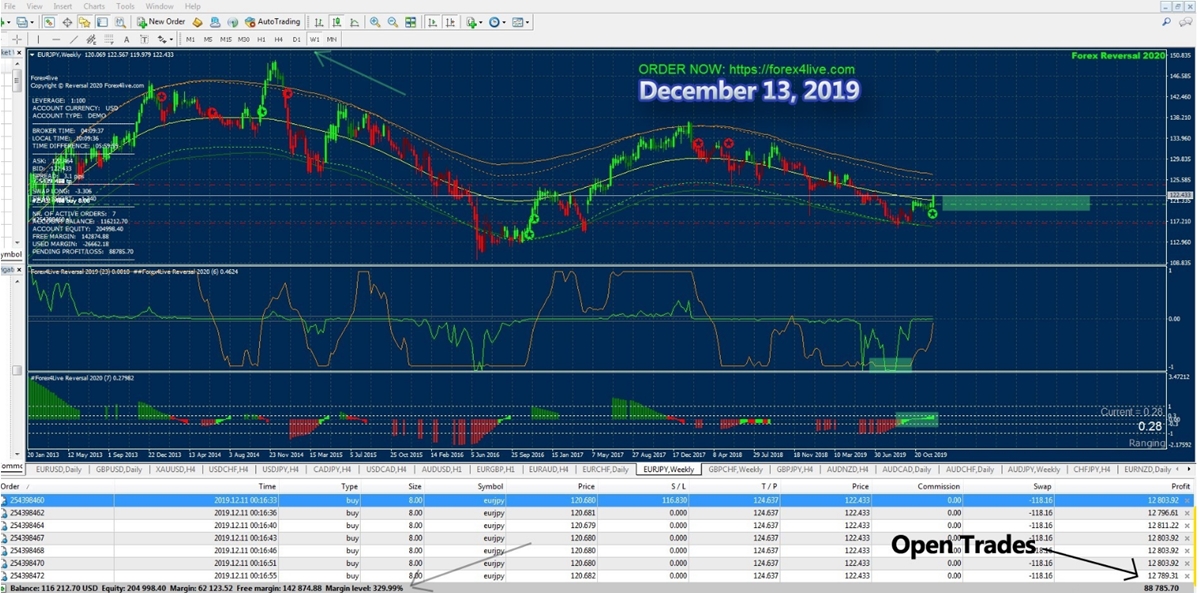
Task: Click the New Order button
Action: click(160, 21)
